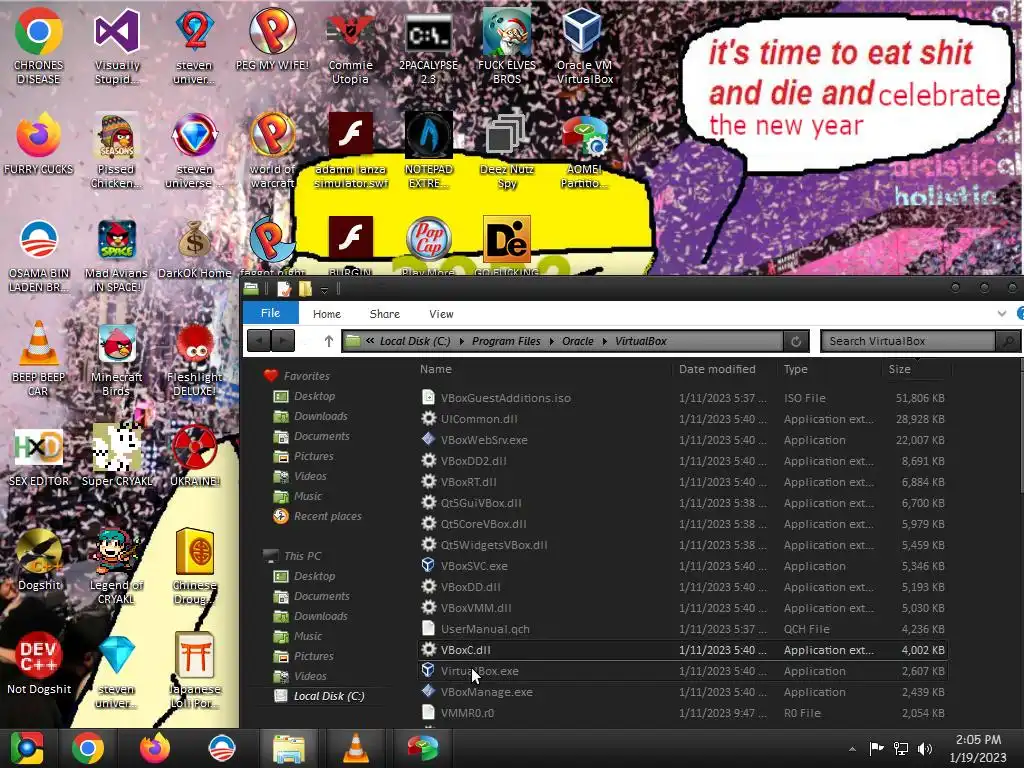The image size is (1024, 768).
Task: Open network status tray icon
Action: 901,748
